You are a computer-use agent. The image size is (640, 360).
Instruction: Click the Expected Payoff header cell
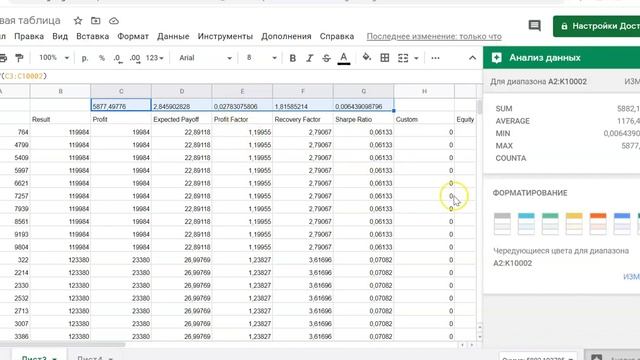182,119
